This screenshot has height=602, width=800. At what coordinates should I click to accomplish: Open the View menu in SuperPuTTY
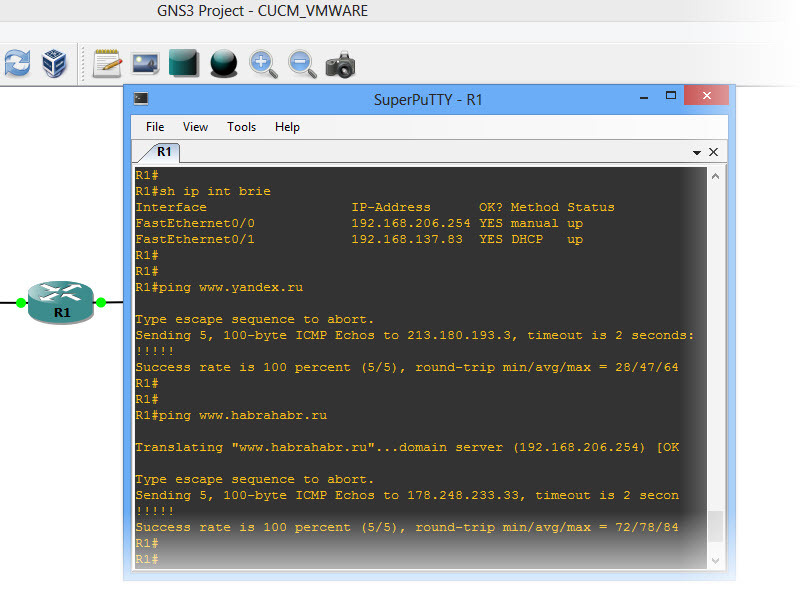[x=195, y=127]
